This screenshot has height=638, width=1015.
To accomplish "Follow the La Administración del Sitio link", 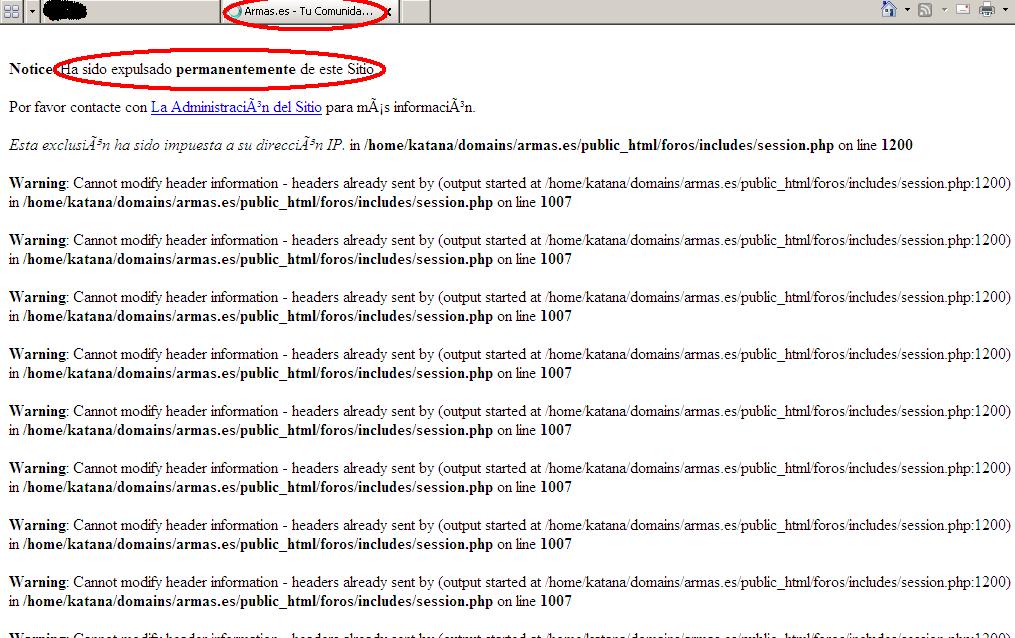I will click(236, 107).
